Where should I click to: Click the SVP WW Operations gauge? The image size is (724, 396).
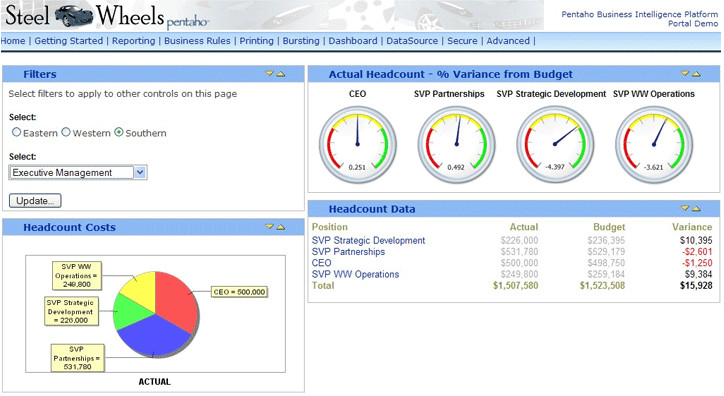(x=654, y=144)
